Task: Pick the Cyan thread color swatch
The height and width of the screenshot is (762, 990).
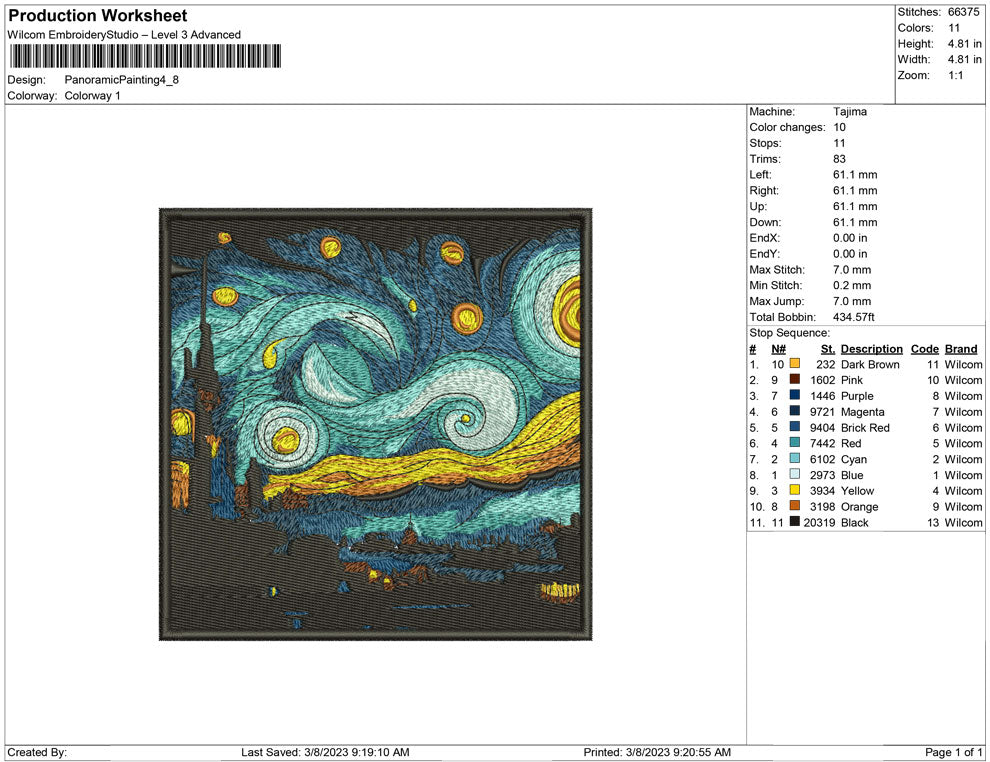Action: (x=795, y=458)
